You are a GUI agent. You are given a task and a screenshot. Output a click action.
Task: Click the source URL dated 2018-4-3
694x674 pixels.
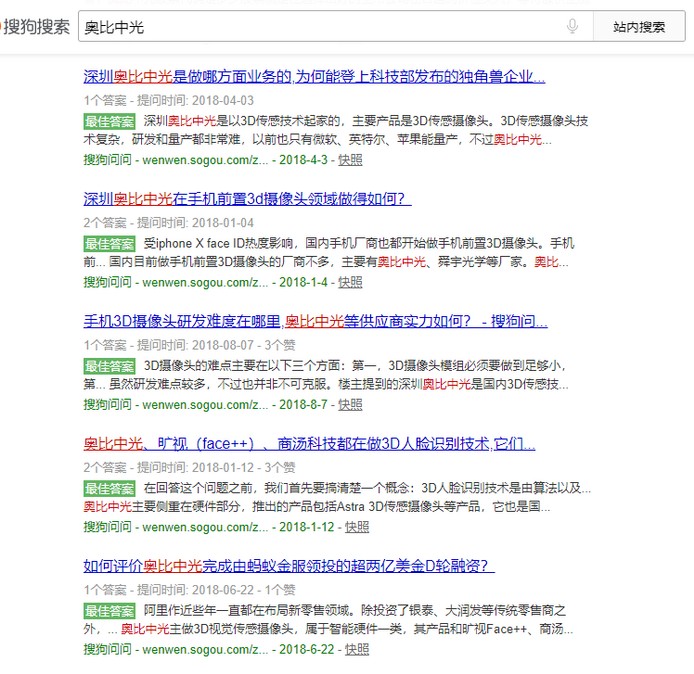(x=205, y=160)
